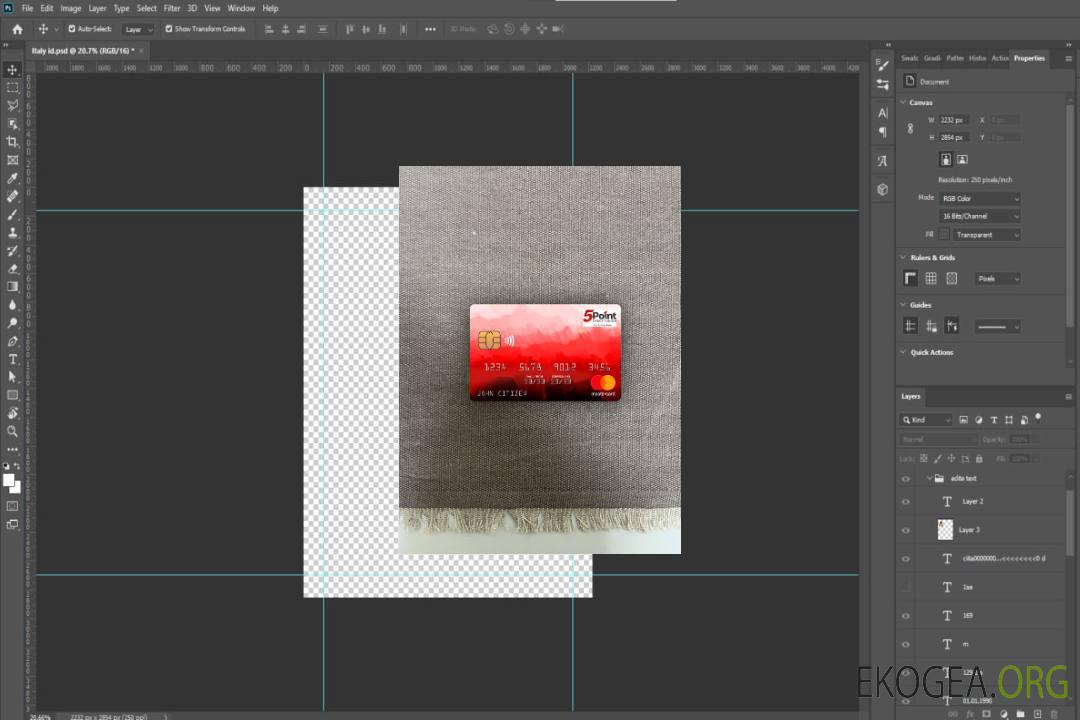1080x720 pixels.
Task: Disable Show Transform Controls checkbox
Action: pyautogui.click(x=169, y=29)
